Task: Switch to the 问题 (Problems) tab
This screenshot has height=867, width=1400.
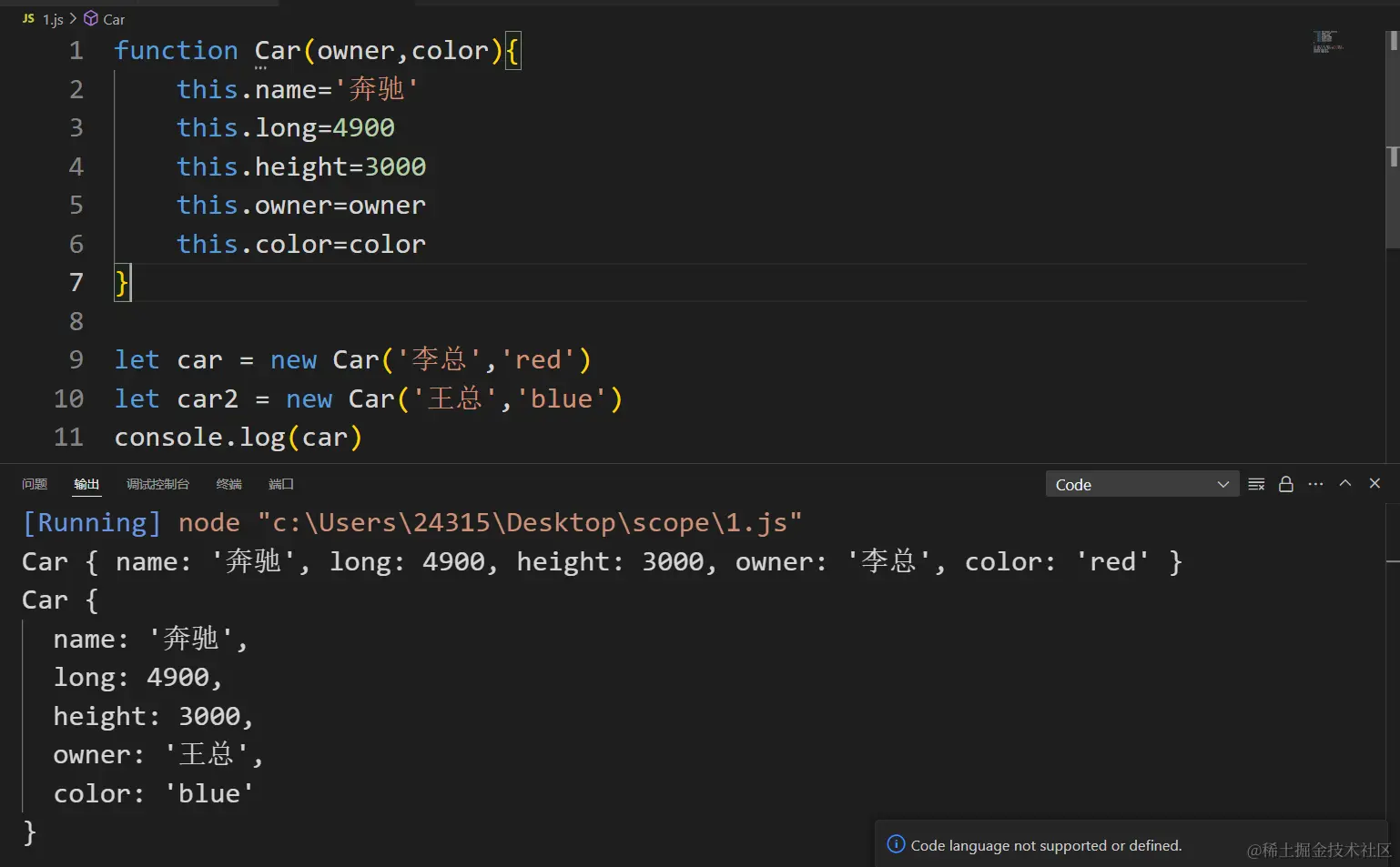Action: (x=35, y=484)
